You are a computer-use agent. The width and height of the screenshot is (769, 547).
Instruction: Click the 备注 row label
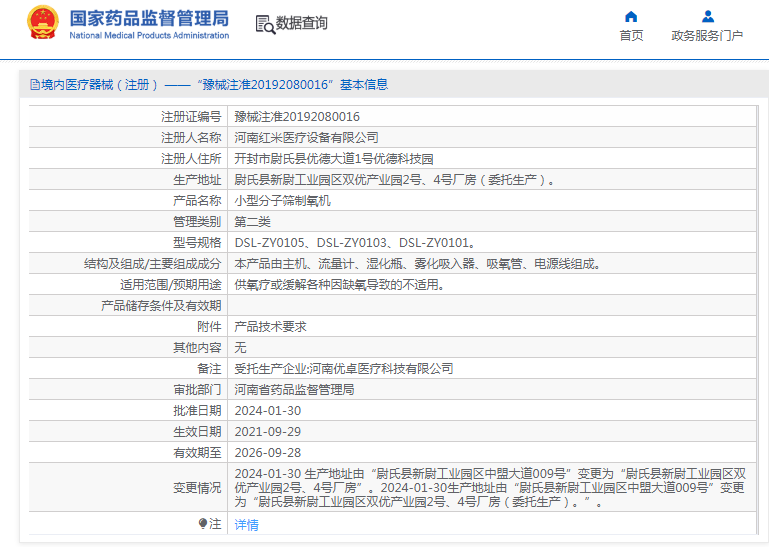coord(209,369)
